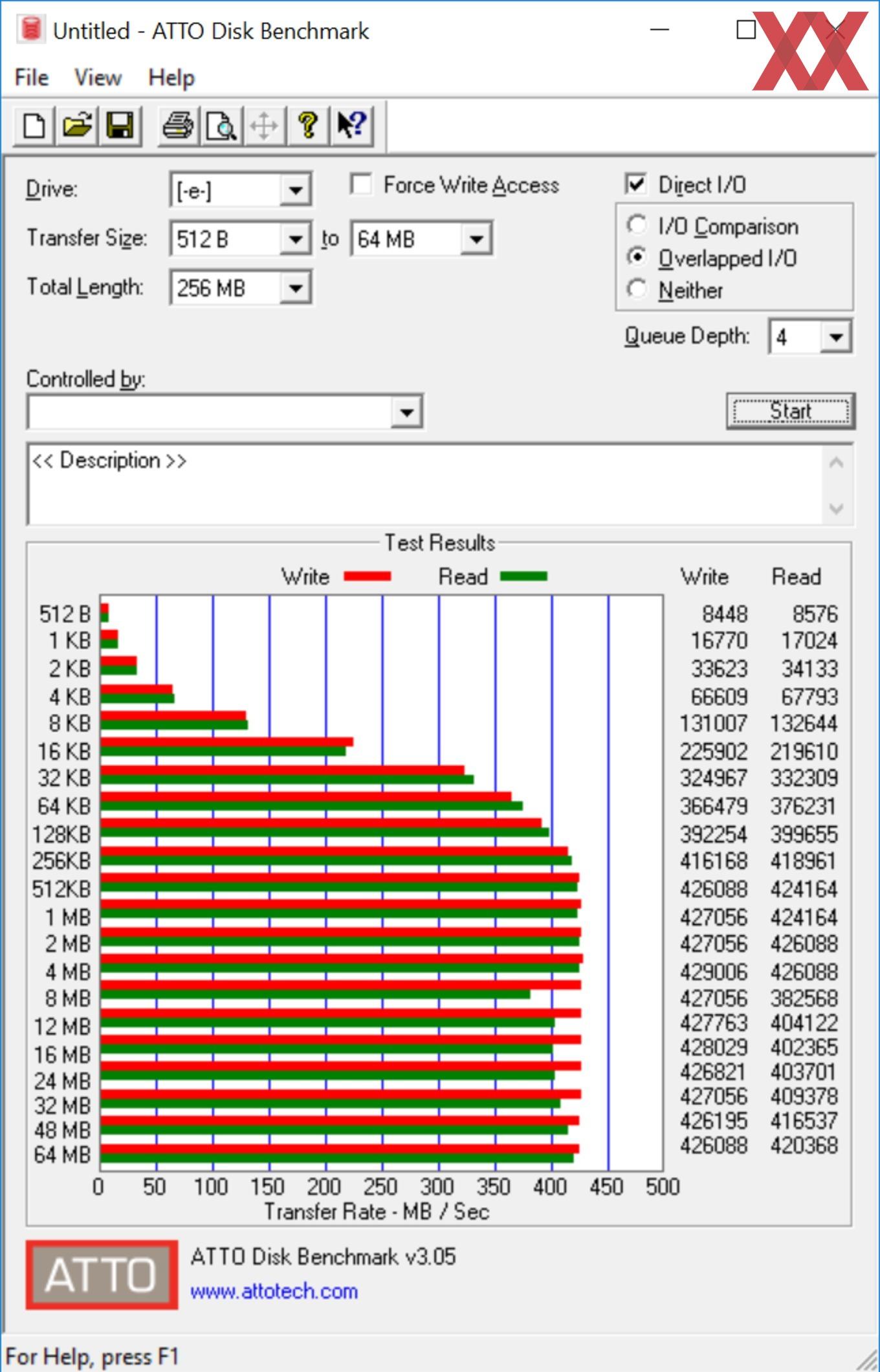Select the I/O Comparison radio button
Screen dimensions: 880x1372
pyautogui.click(x=637, y=225)
